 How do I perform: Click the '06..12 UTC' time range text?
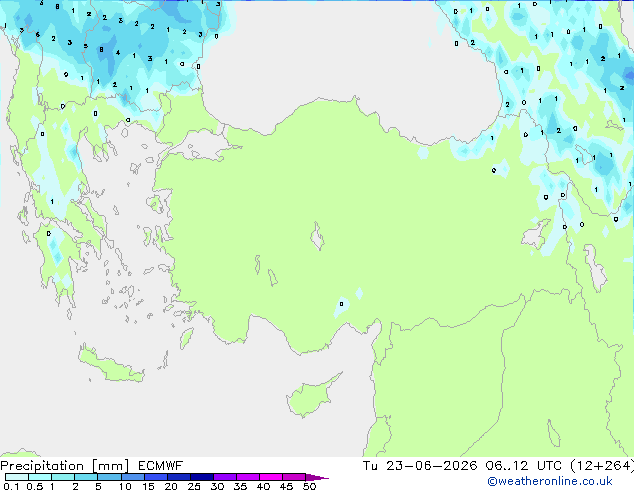coord(524,466)
